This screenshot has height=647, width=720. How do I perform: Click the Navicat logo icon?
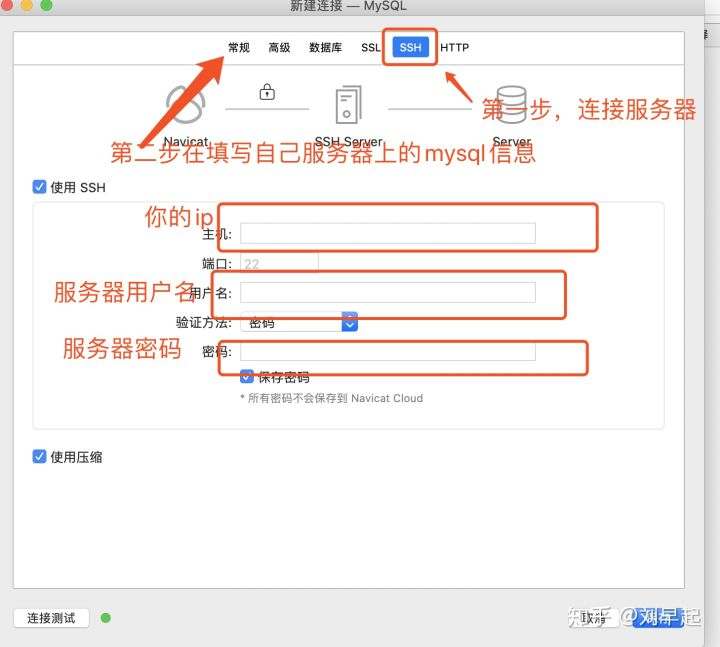pos(186,105)
